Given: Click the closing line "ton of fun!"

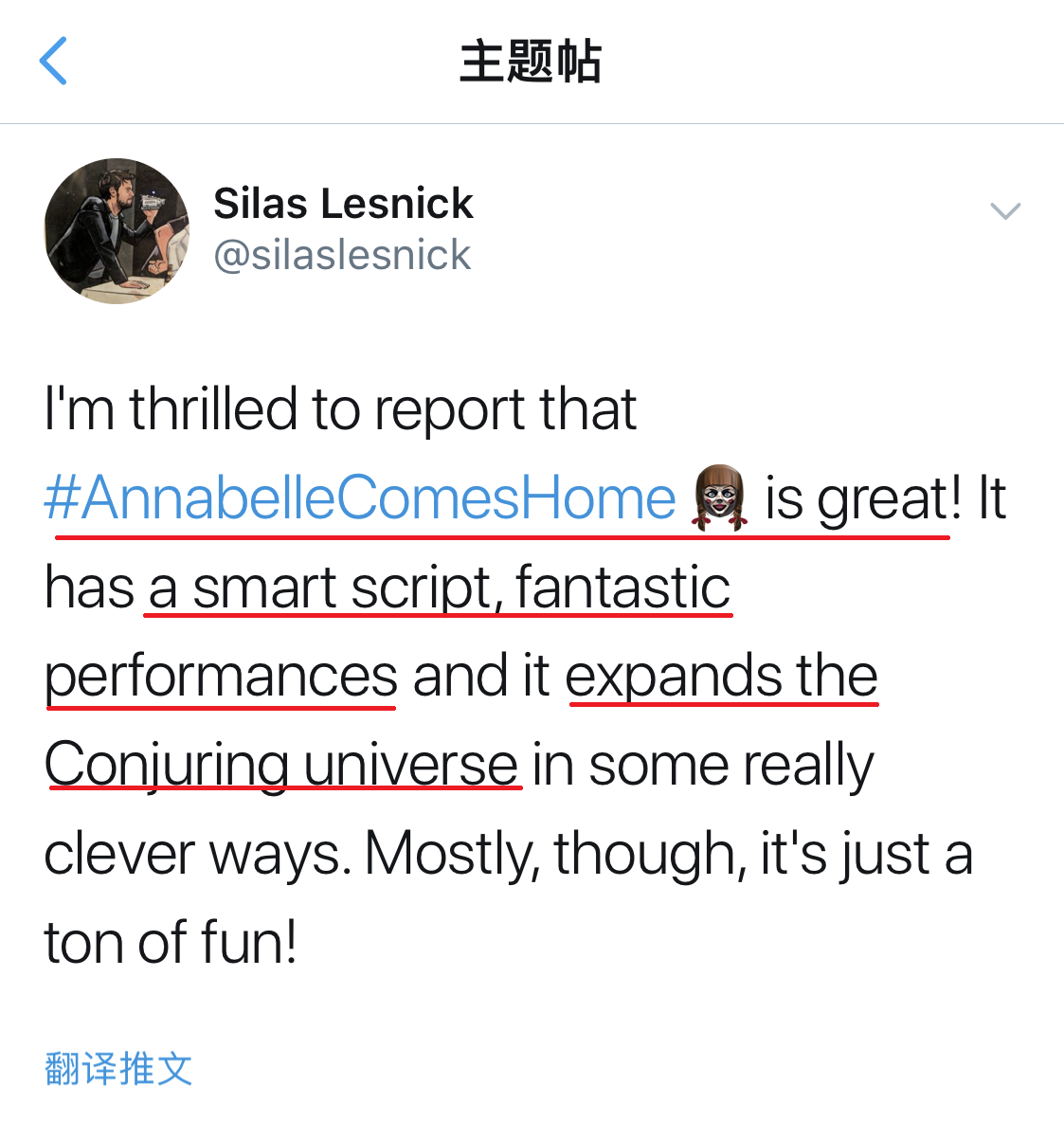Looking at the screenshot, I should pos(171,944).
